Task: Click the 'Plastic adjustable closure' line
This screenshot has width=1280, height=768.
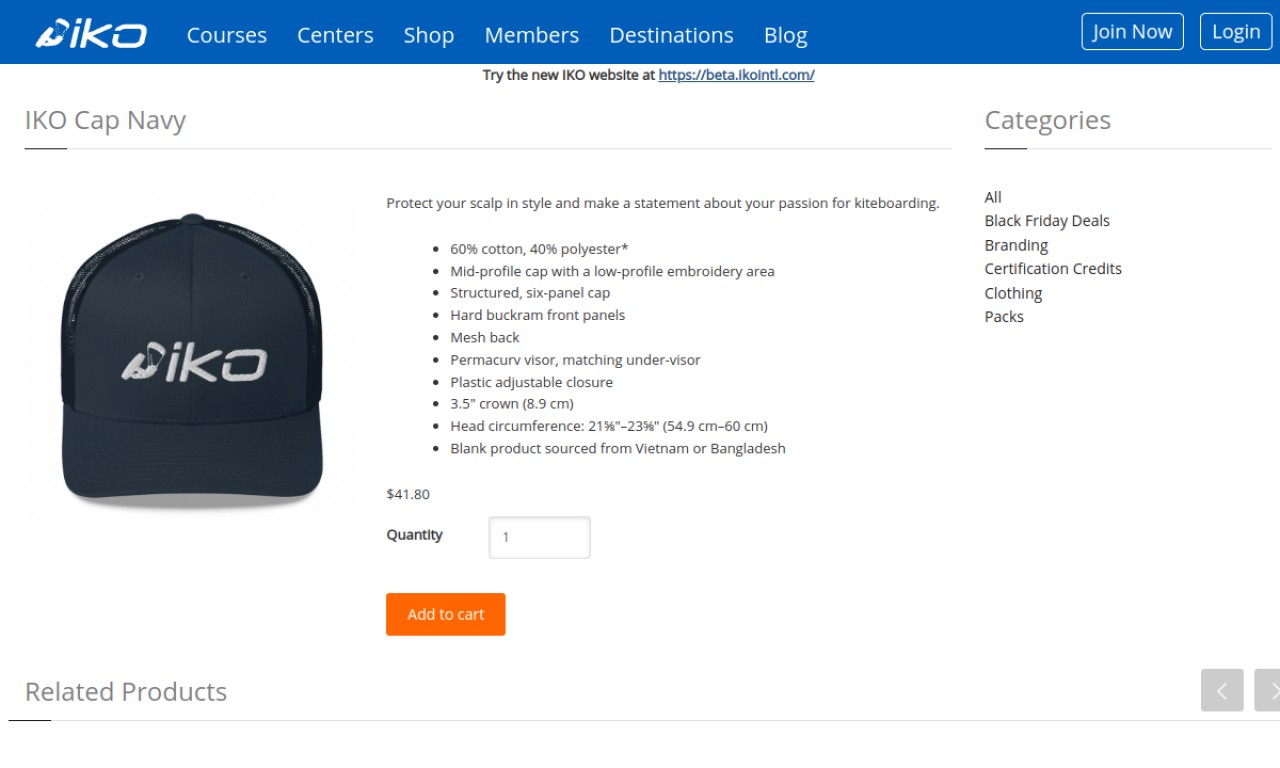Action: point(531,382)
